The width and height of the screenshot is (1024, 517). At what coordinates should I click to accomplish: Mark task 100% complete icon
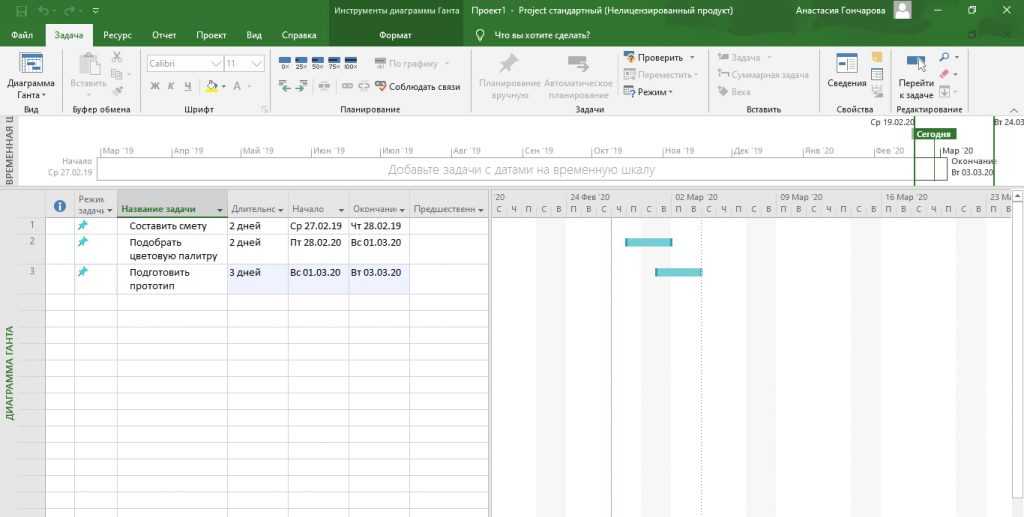point(350,64)
